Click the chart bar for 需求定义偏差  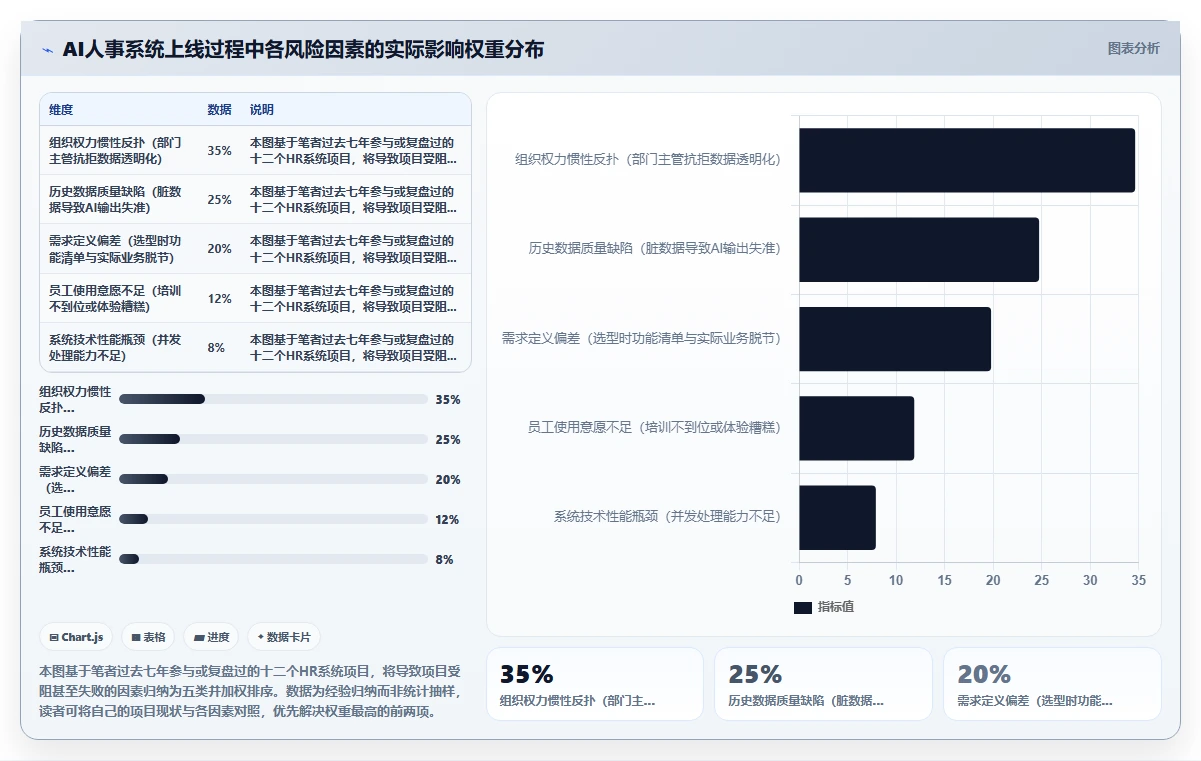(x=895, y=339)
